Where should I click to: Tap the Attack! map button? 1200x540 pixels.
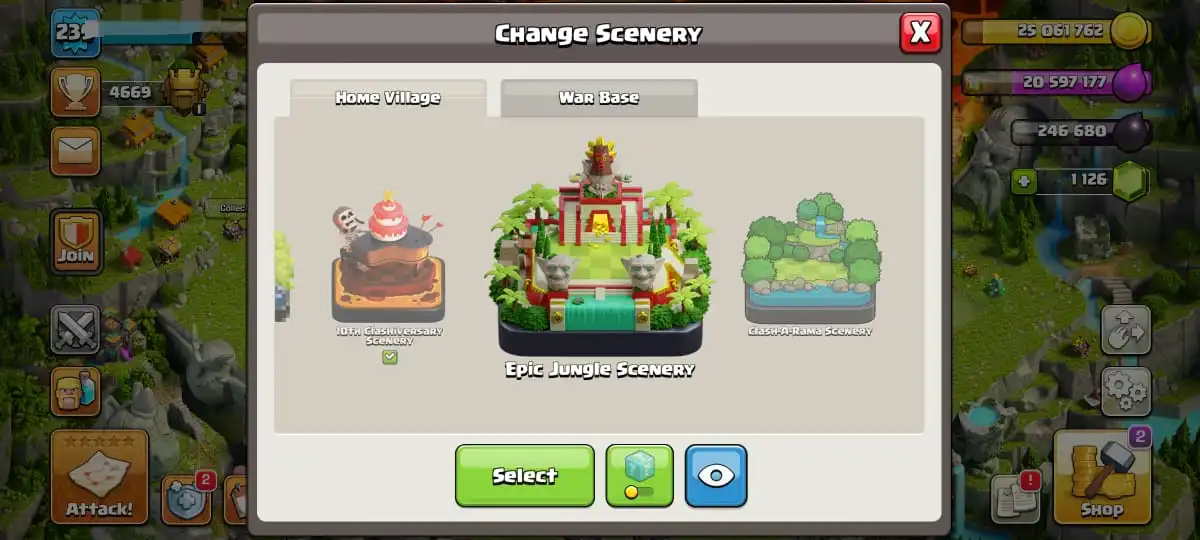(99, 477)
